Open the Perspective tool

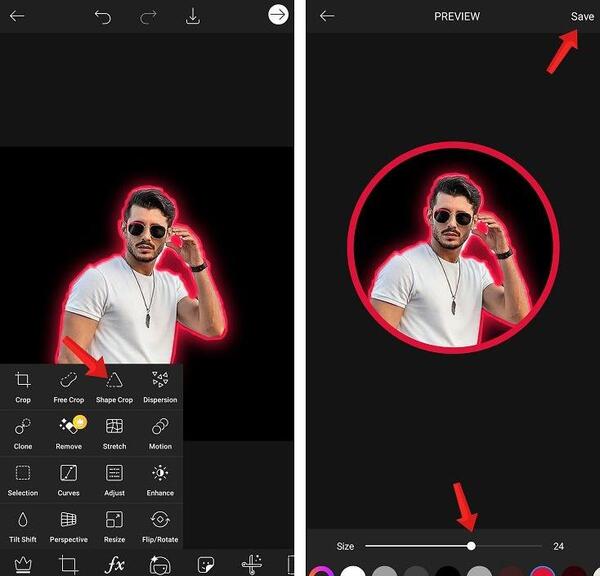click(68, 527)
